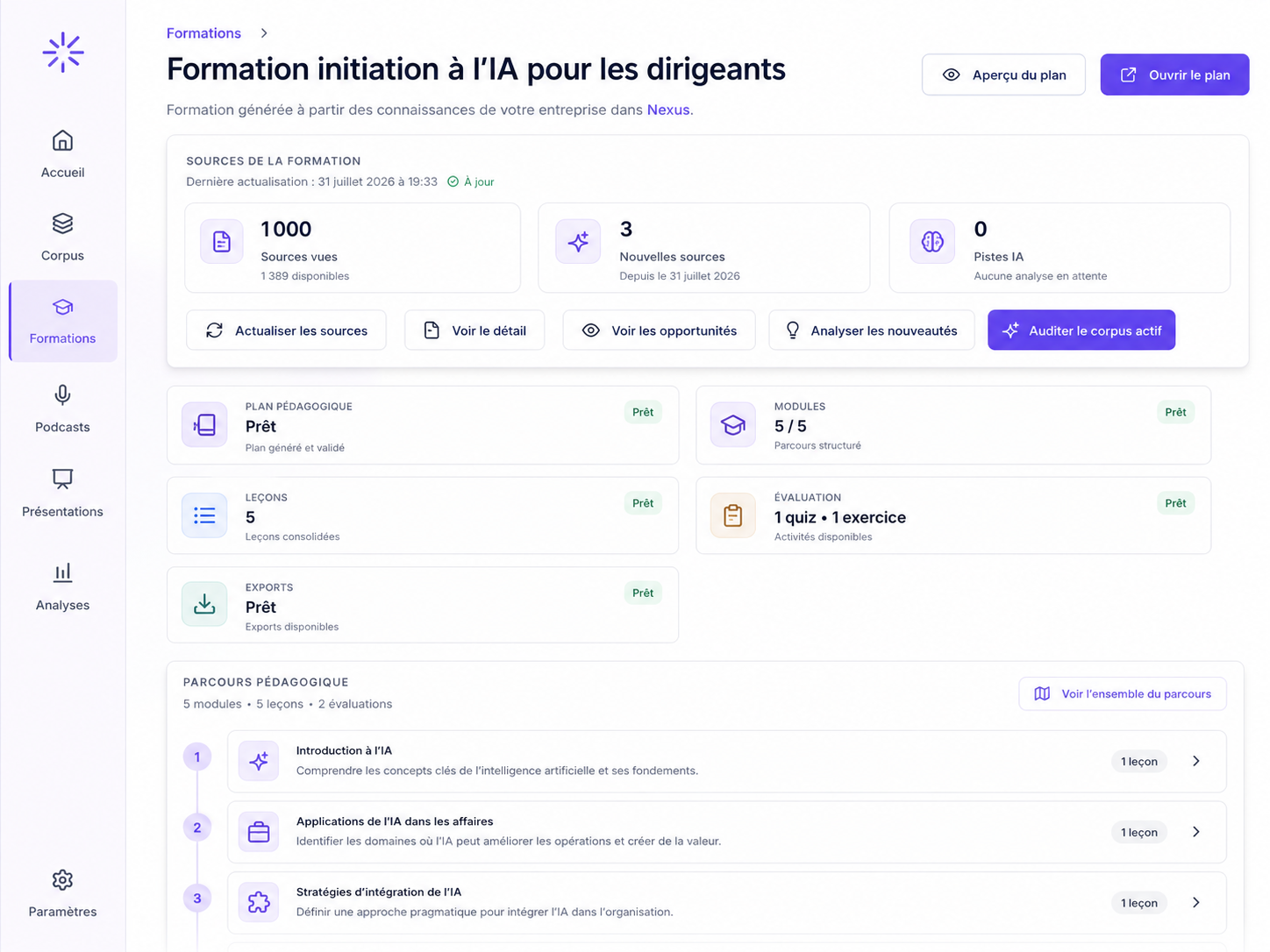1270x952 pixels.
Task: Click the Introduction à l'IA module title
Action: click(x=344, y=750)
